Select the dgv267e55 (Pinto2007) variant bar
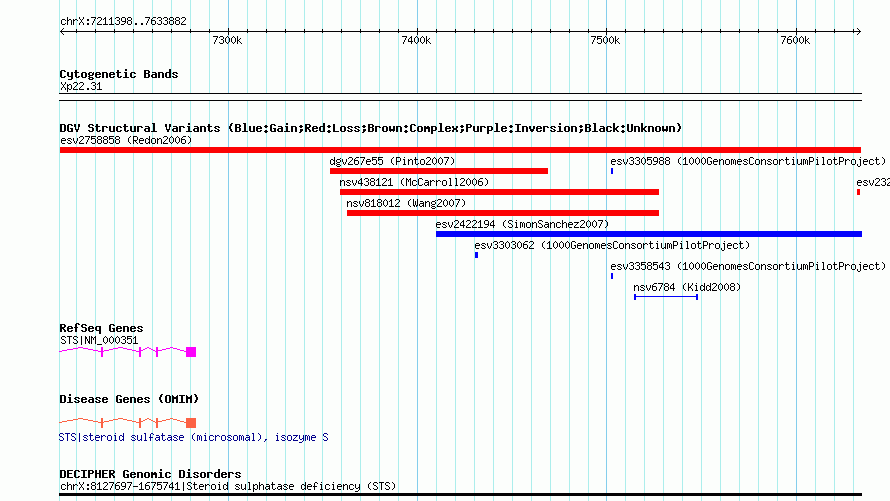The width and height of the screenshot is (890, 501). point(439,171)
